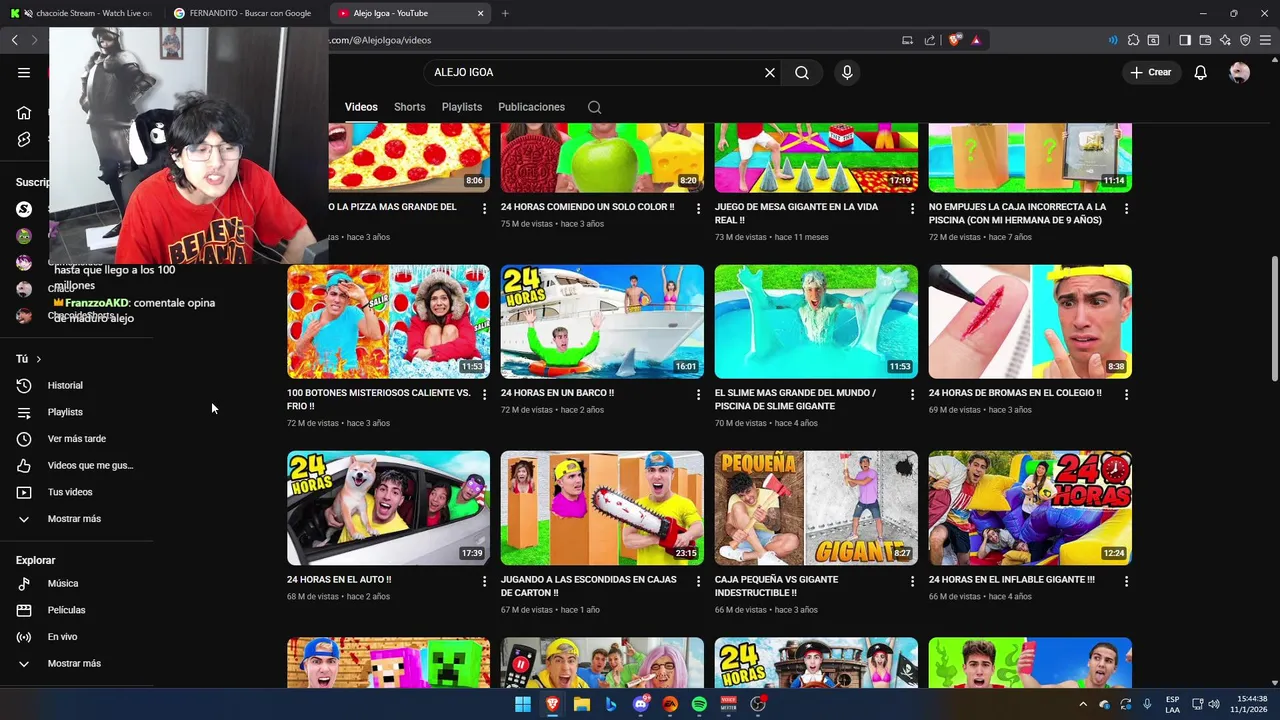Image resolution: width=1280 pixels, height=720 pixels.
Task: Open Brave VPN shield icon
Action: (1245, 40)
